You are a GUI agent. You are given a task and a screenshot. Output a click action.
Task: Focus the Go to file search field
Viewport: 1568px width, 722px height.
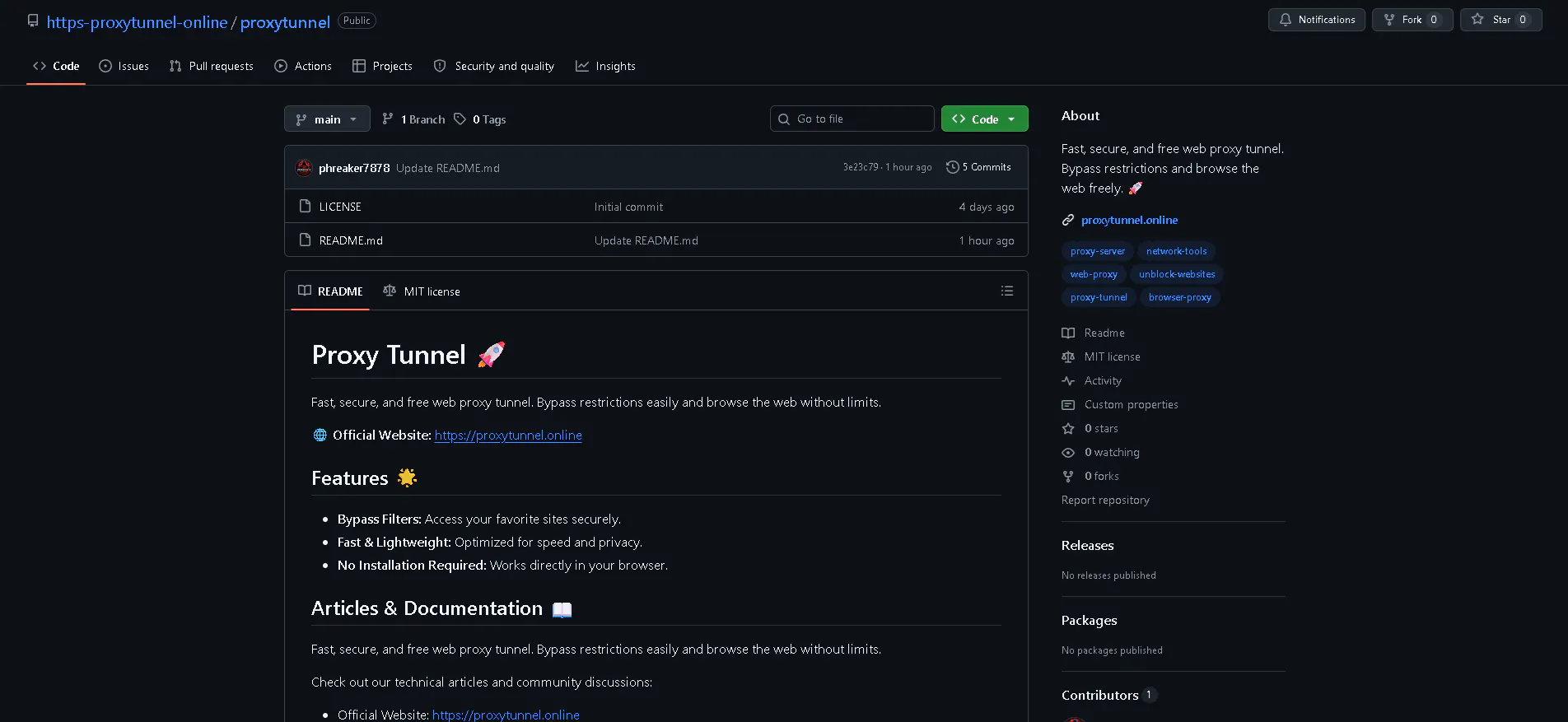coord(852,119)
